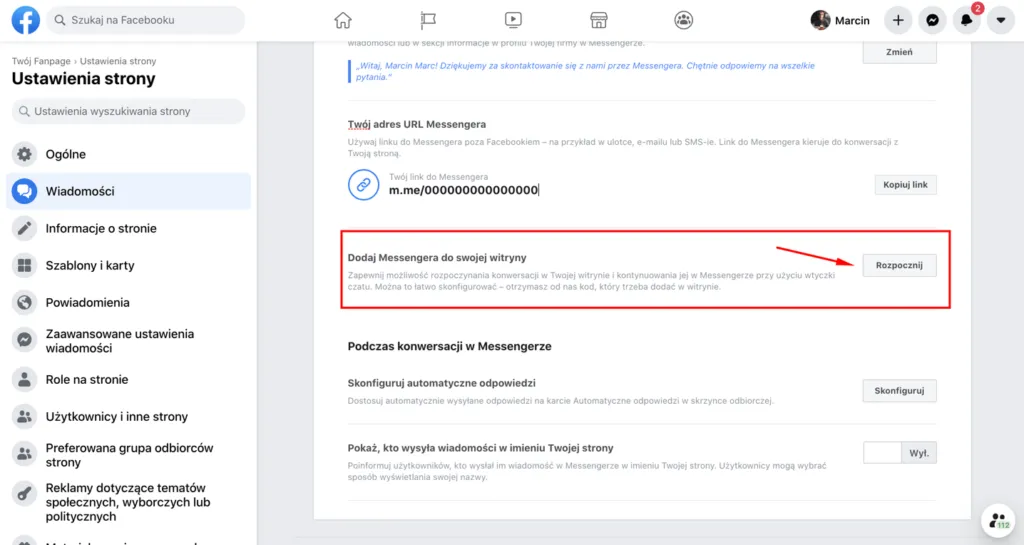Click Rozpocznij to add Messenger to site
The height and width of the screenshot is (545, 1024).
point(899,266)
